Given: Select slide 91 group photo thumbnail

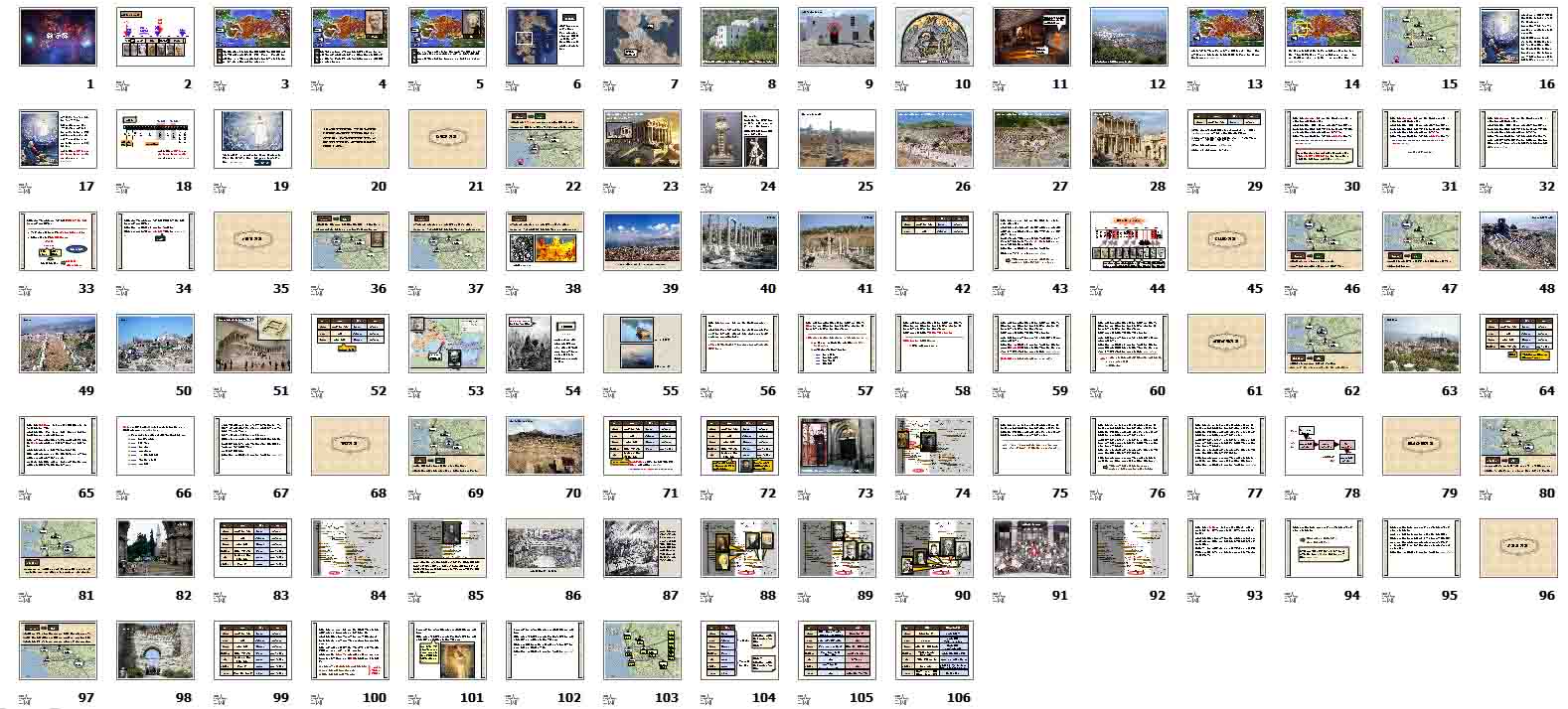Looking at the screenshot, I should coord(1031,548).
